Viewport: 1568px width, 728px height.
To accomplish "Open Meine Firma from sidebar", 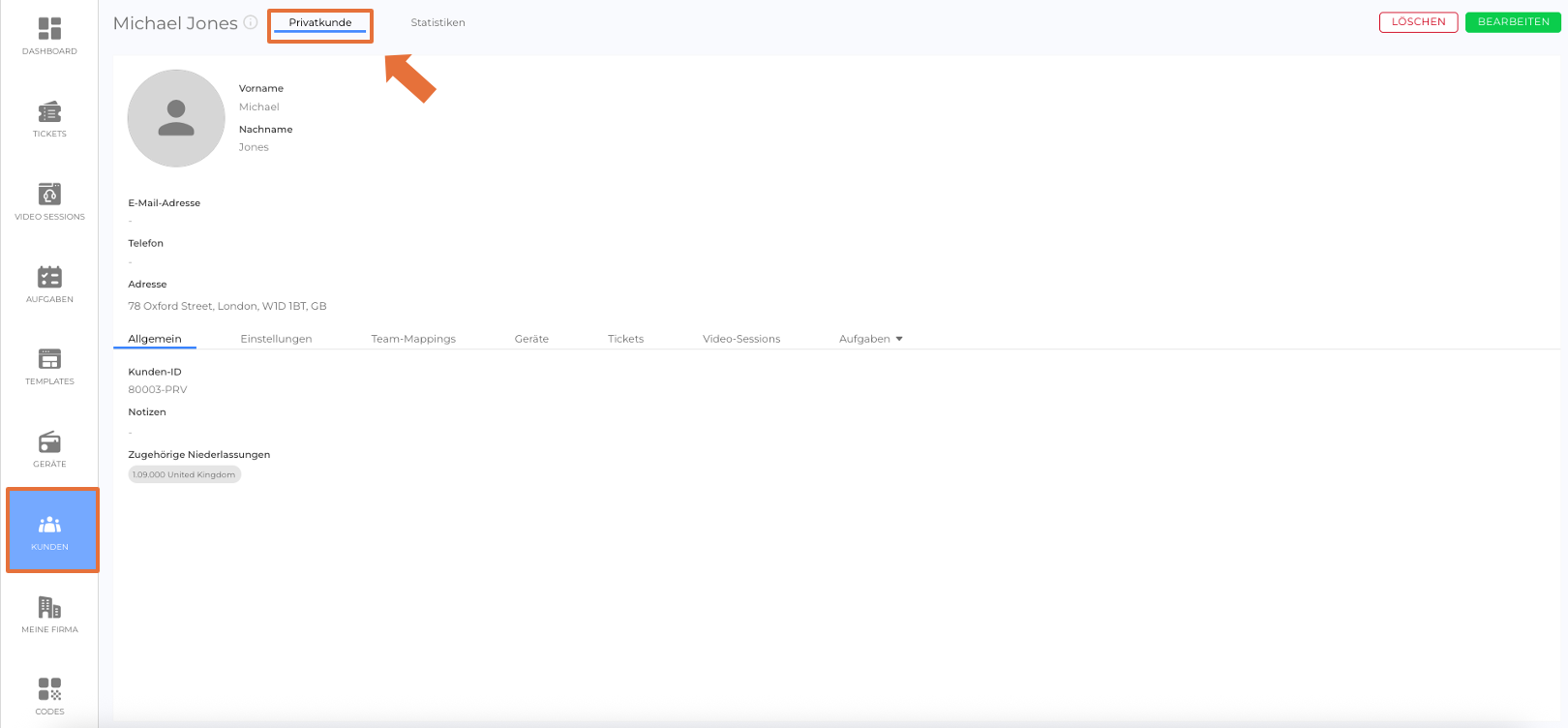I will (x=49, y=615).
